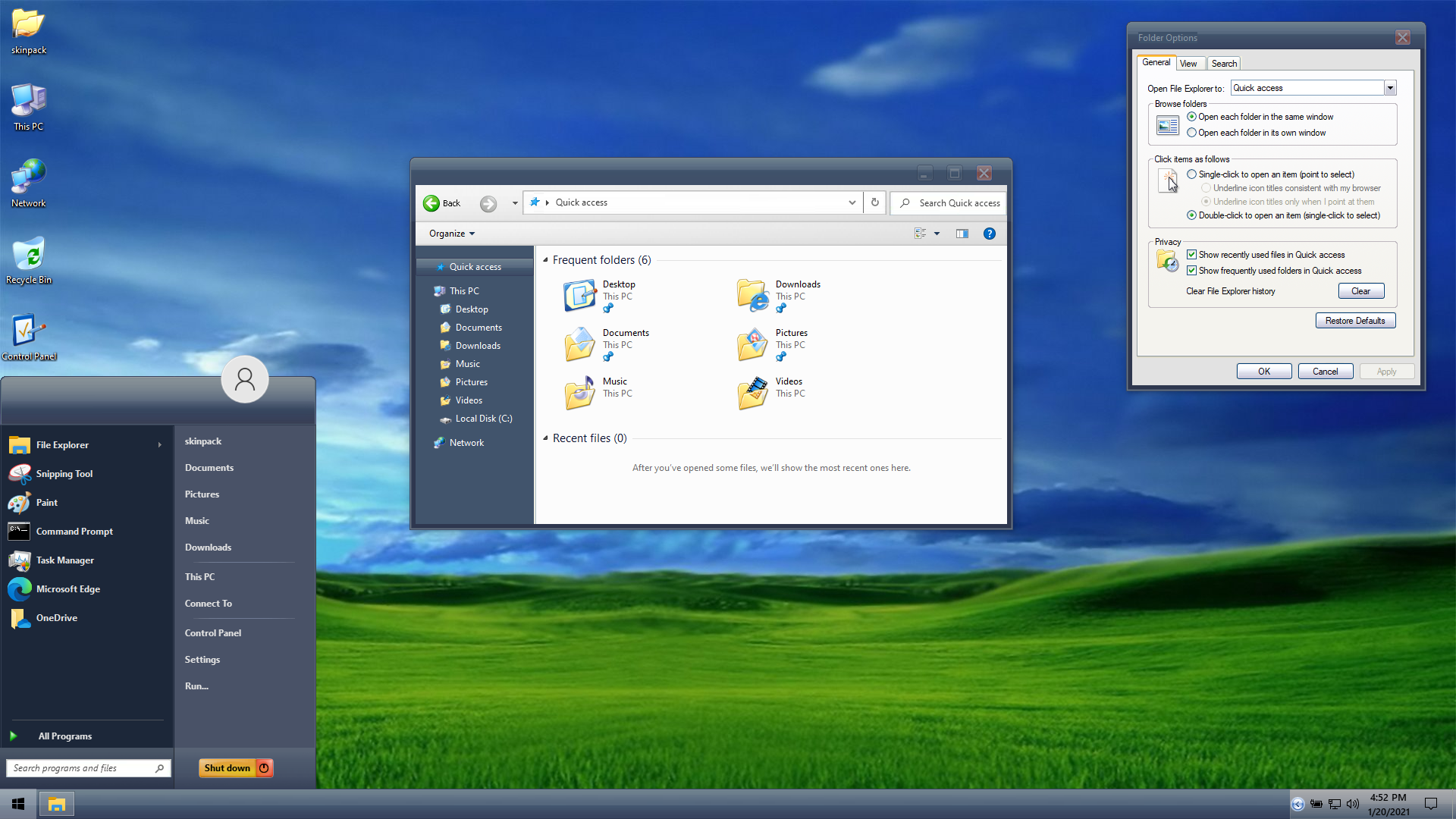The width and height of the screenshot is (1456, 819).
Task: Uncheck 'Show recently used files in Quick access'
Action: point(1192,255)
